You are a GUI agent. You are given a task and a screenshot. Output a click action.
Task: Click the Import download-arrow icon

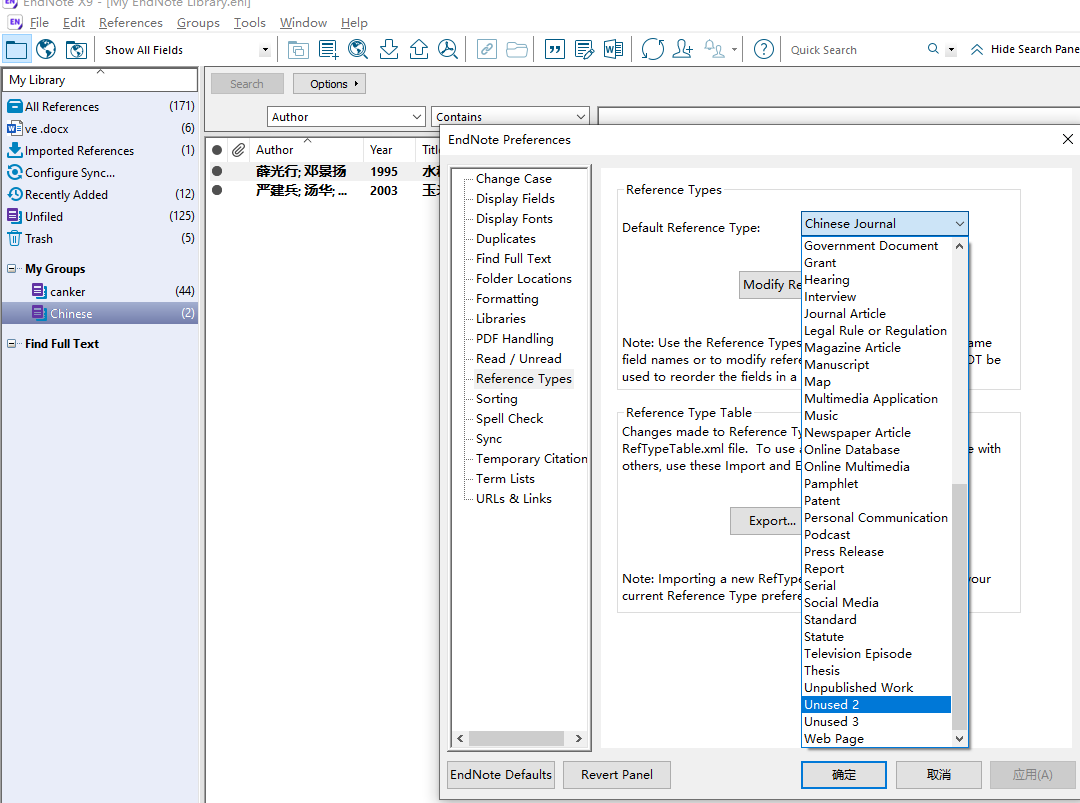(x=388, y=50)
